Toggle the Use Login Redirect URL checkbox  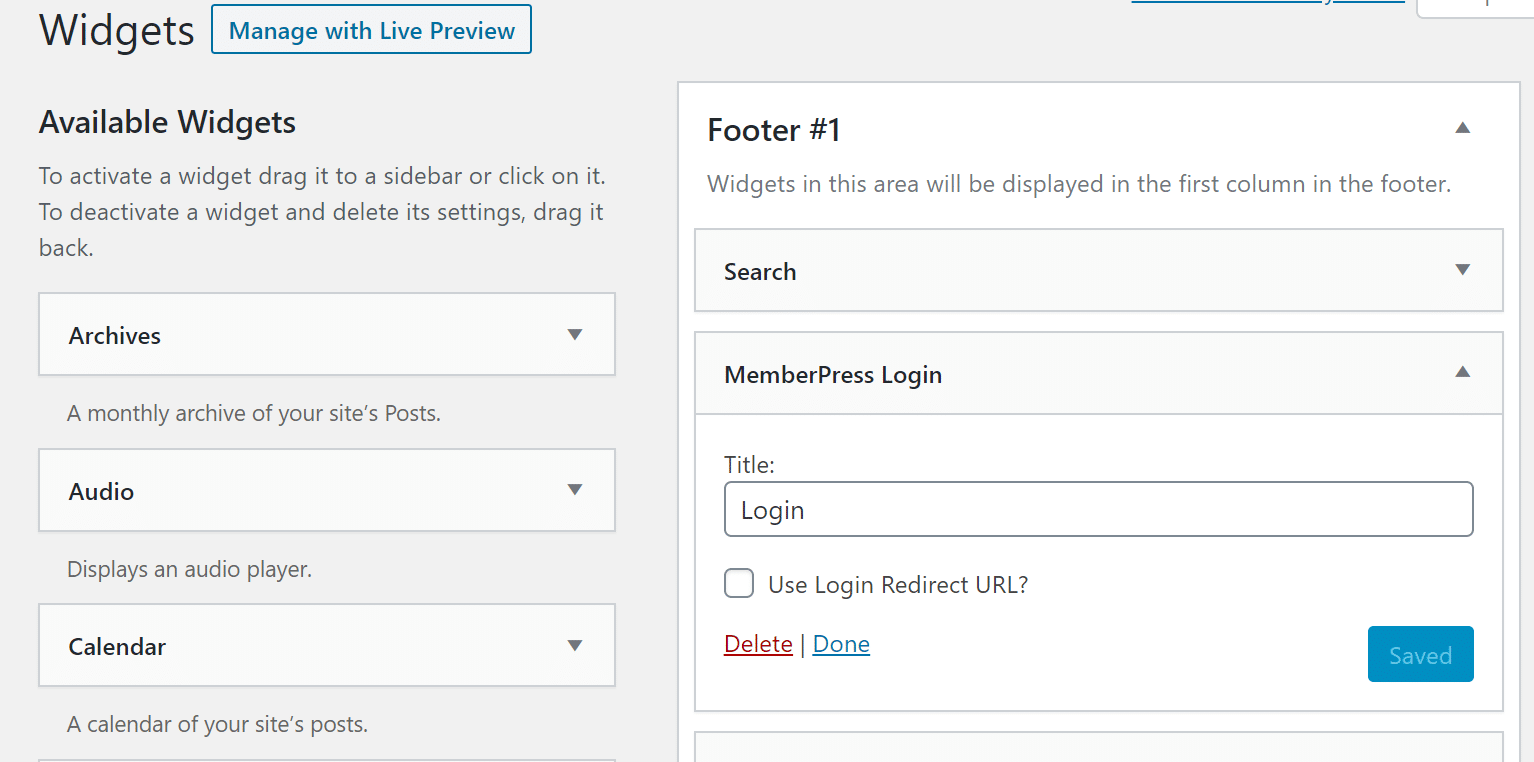click(x=739, y=583)
